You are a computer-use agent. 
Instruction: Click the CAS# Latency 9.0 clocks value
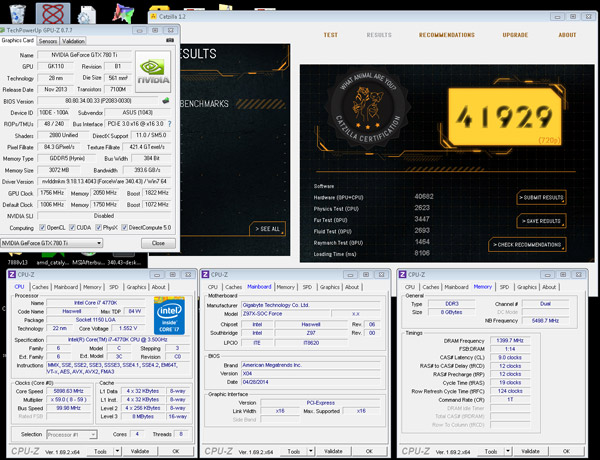[x=510, y=357]
